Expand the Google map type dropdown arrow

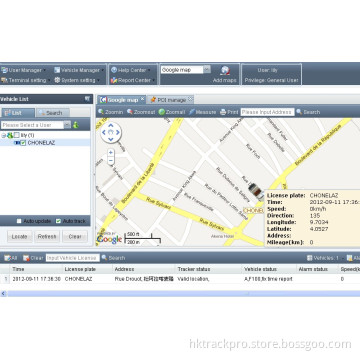pyautogui.click(x=207, y=70)
